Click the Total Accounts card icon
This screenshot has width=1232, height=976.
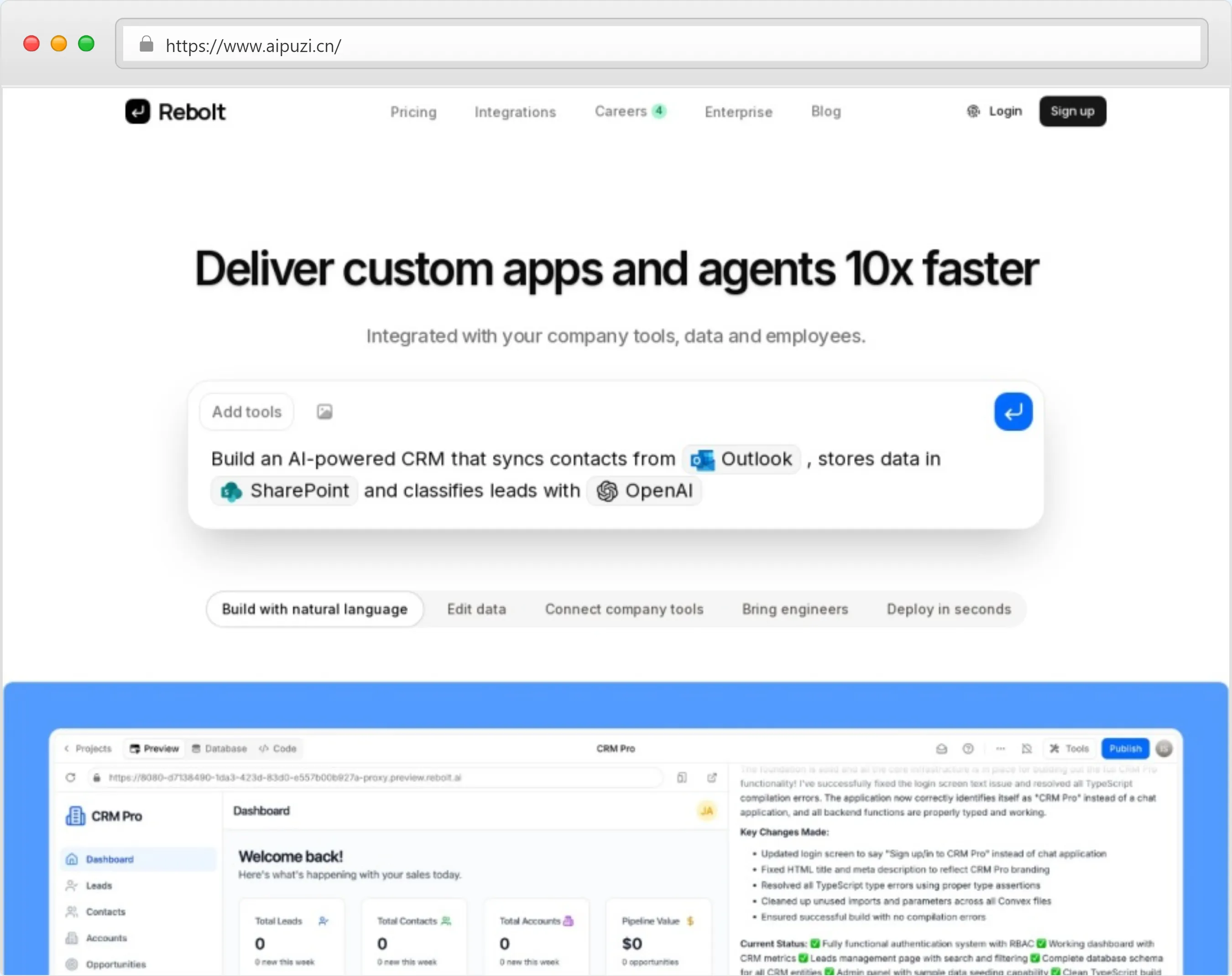coord(568,921)
